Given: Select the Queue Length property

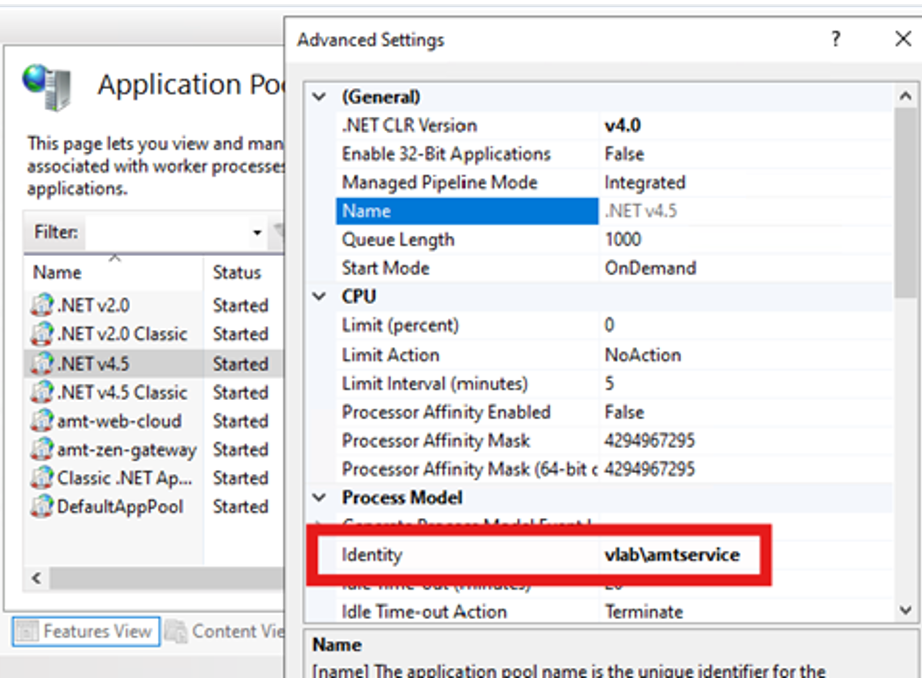Looking at the screenshot, I should (398, 239).
